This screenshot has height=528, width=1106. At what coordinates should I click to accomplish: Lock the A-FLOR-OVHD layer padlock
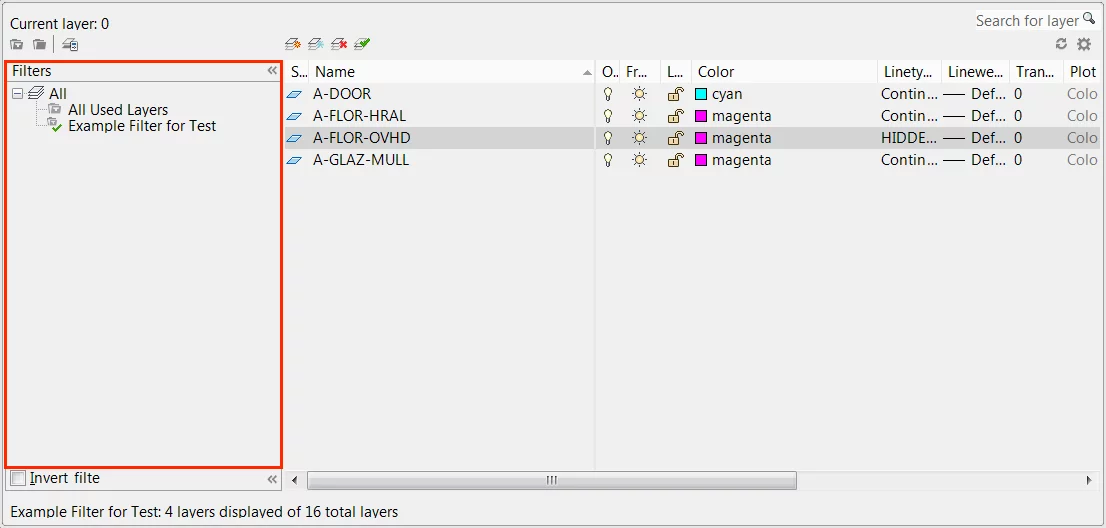[x=676, y=138]
